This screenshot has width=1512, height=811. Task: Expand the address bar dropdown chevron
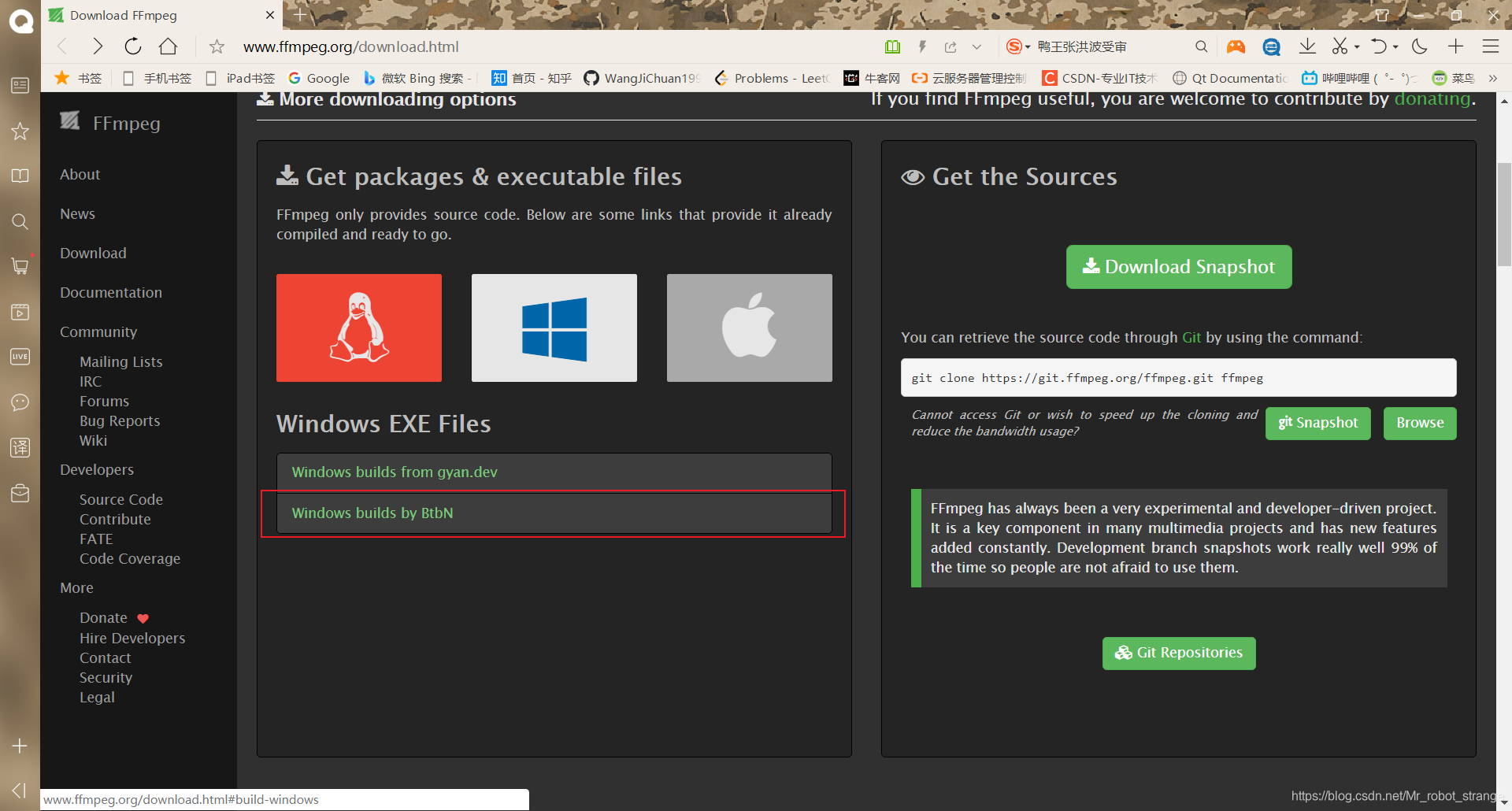[976, 47]
